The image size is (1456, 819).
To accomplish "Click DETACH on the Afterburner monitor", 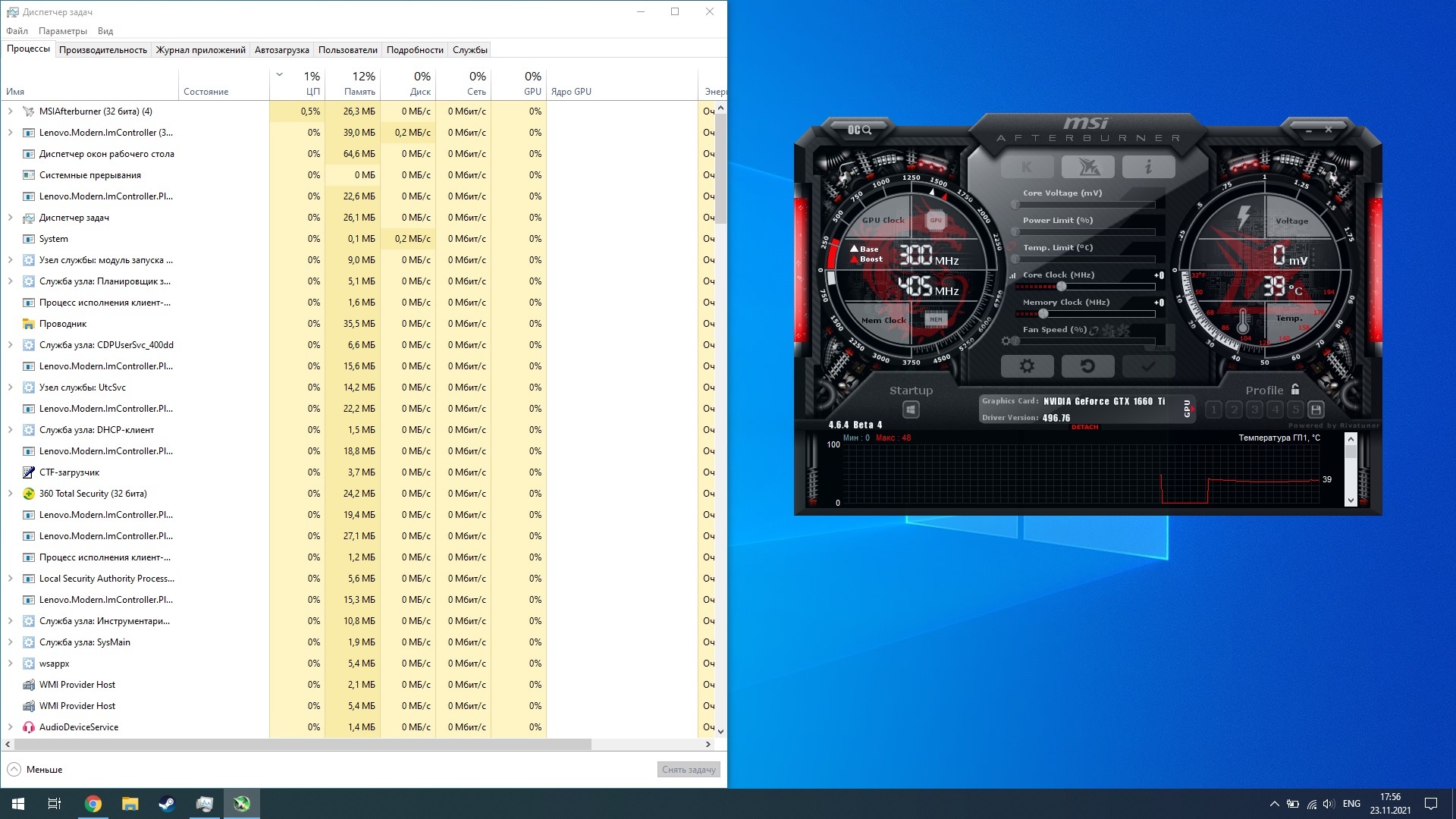I will click(x=1084, y=427).
